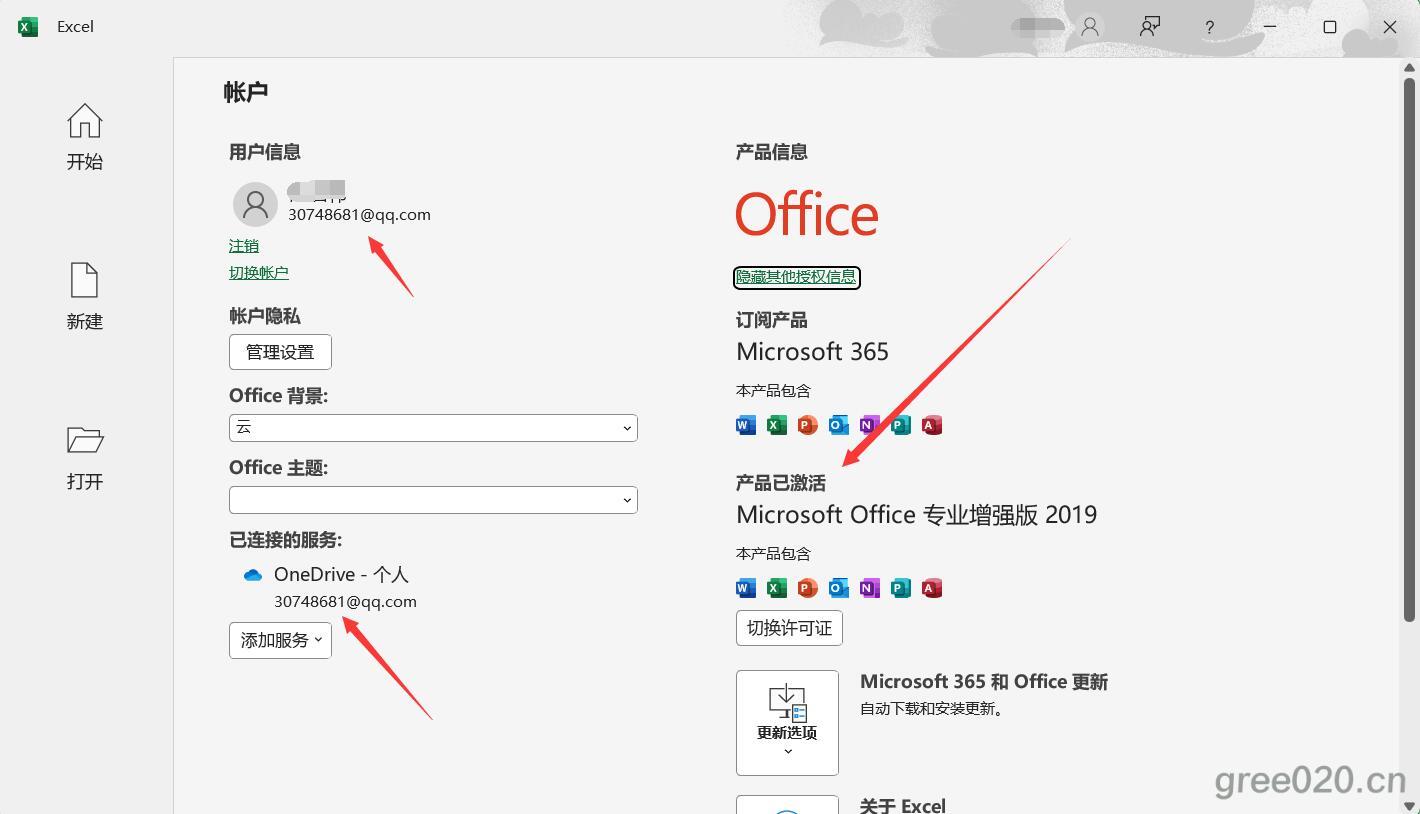Image resolution: width=1420 pixels, height=814 pixels.
Task: Click the "Microsoft 365" subscription product name
Action: (812, 352)
